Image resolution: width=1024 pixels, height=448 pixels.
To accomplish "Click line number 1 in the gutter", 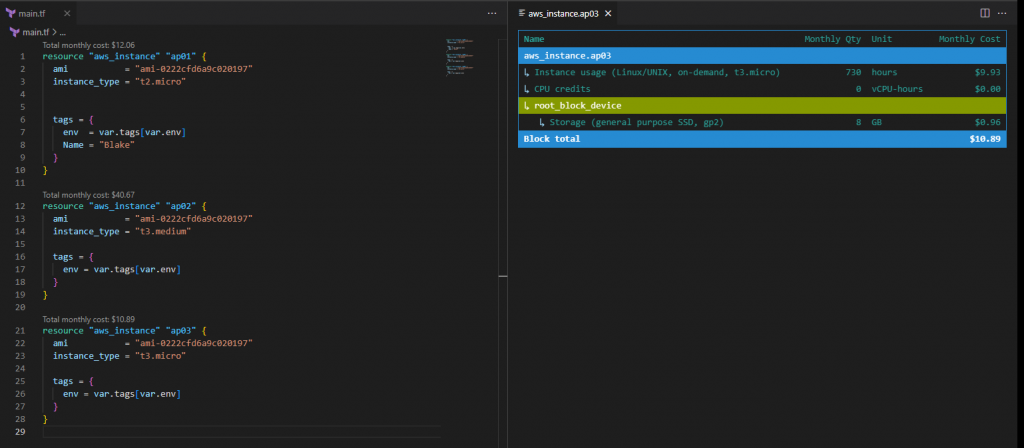I will click(x=22, y=57).
